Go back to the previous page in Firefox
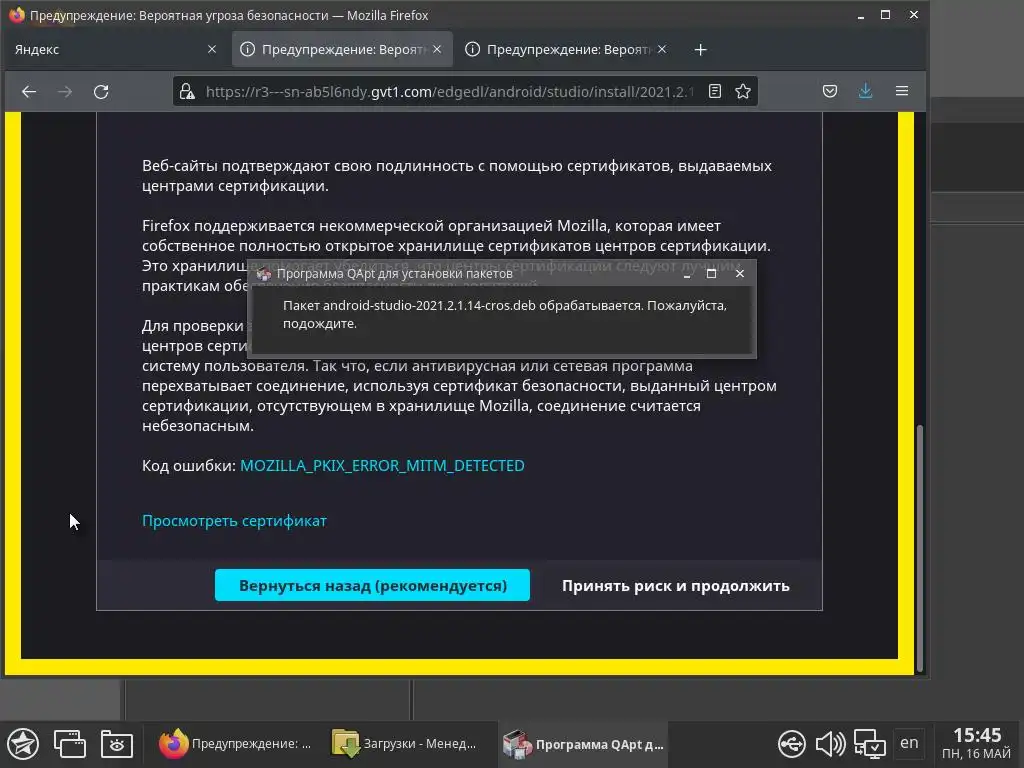This screenshot has height=768, width=1024. 29,91
